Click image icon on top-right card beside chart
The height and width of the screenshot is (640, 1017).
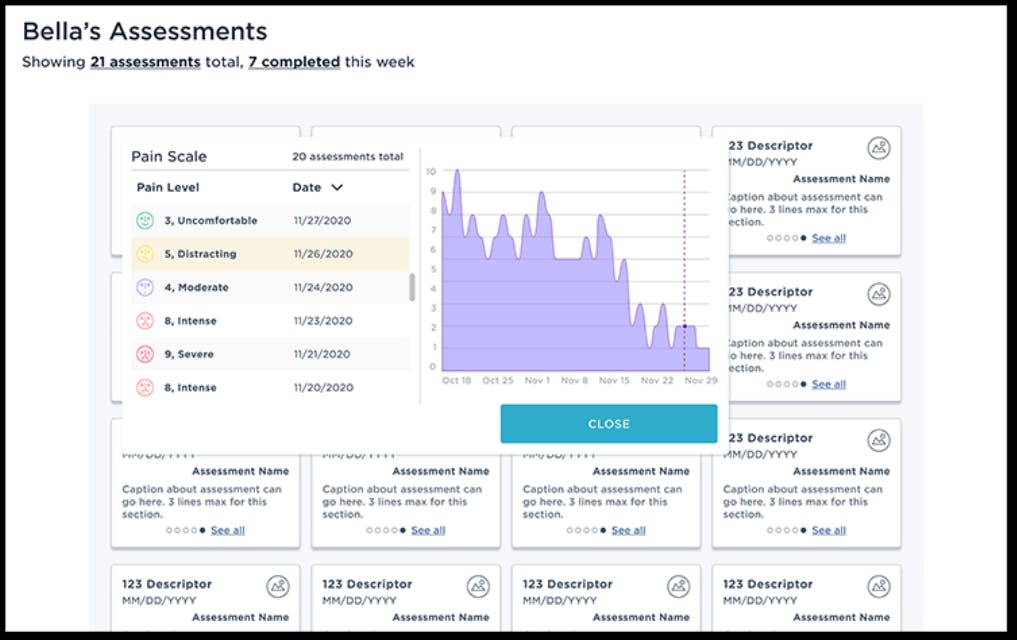[x=879, y=148]
